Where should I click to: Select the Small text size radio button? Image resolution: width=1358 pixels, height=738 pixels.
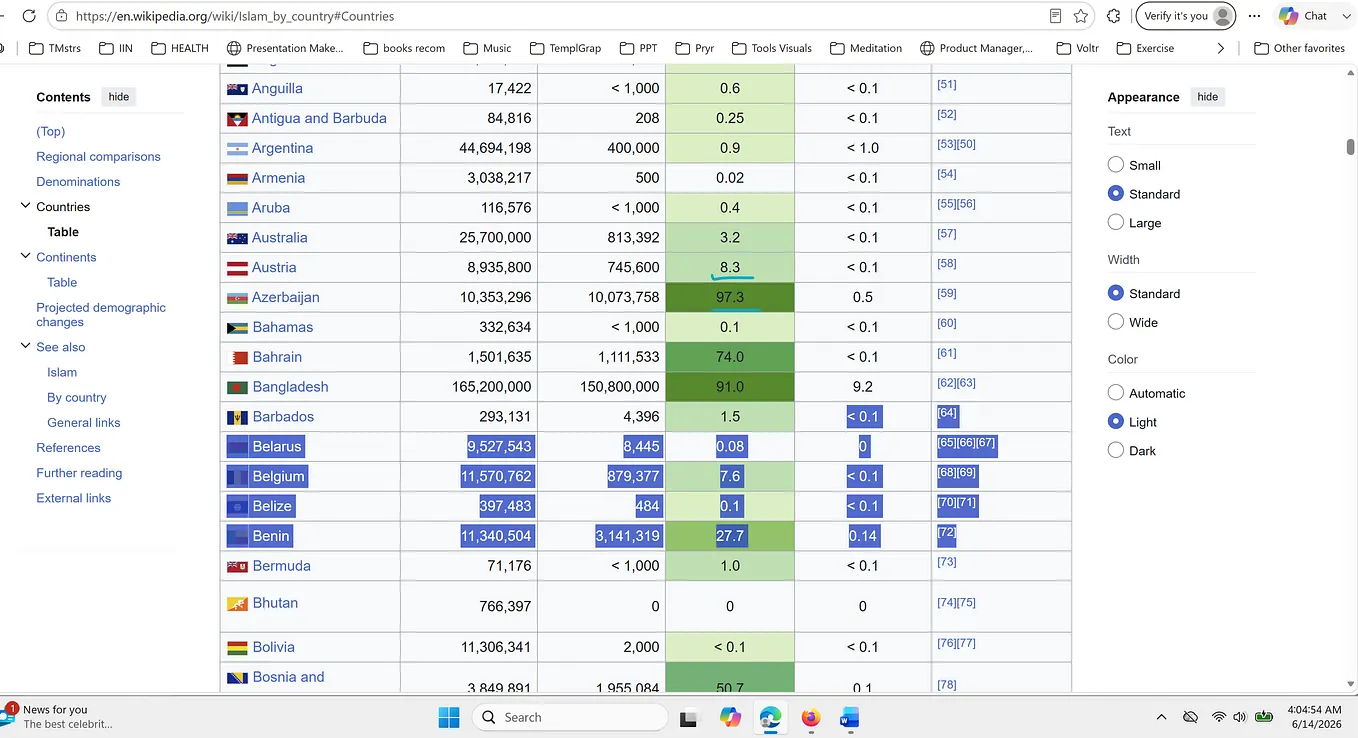point(1116,165)
